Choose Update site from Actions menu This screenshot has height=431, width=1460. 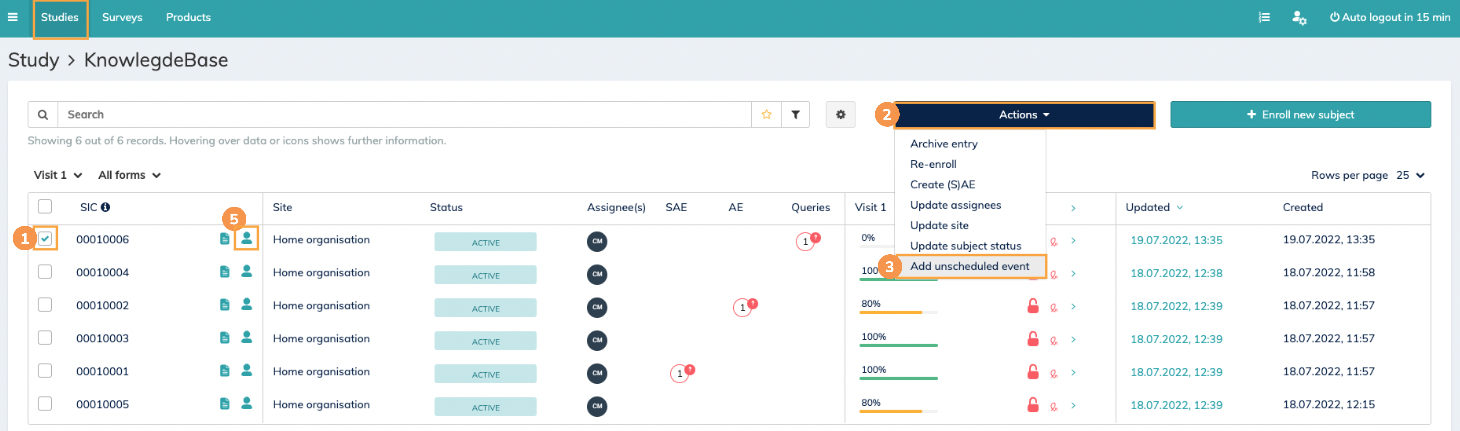(x=939, y=225)
